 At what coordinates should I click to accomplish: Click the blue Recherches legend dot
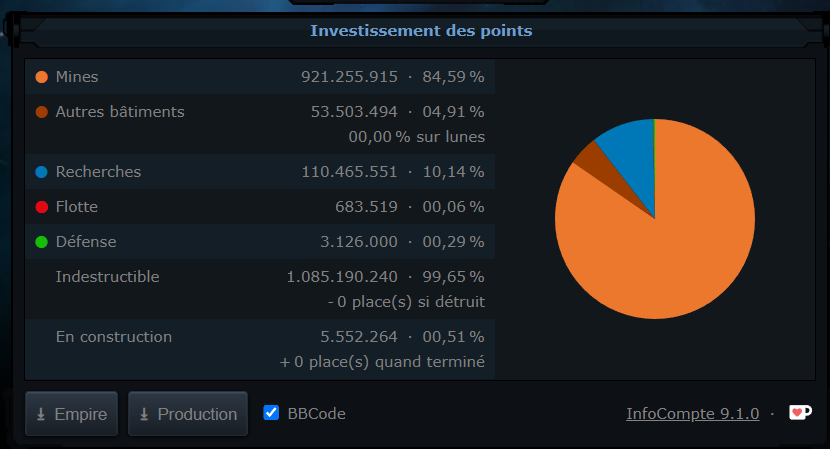pos(41,172)
